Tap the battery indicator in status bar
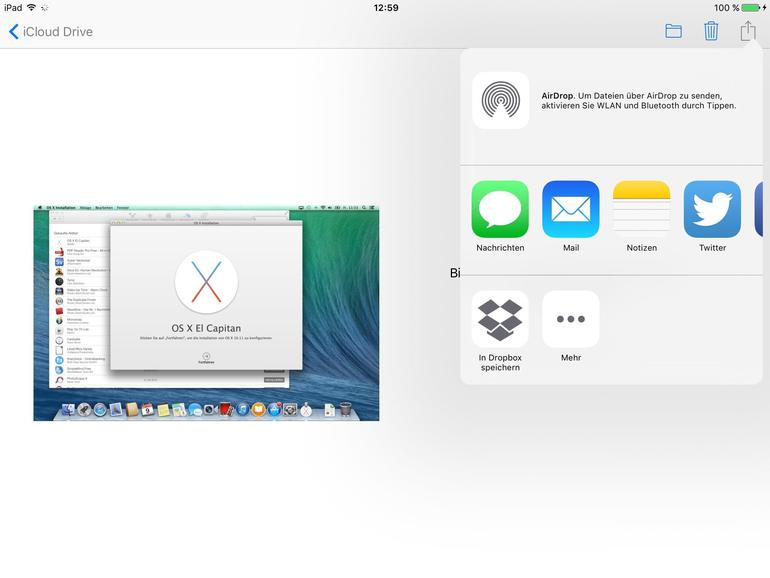The image size is (770, 578). click(751, 7)
